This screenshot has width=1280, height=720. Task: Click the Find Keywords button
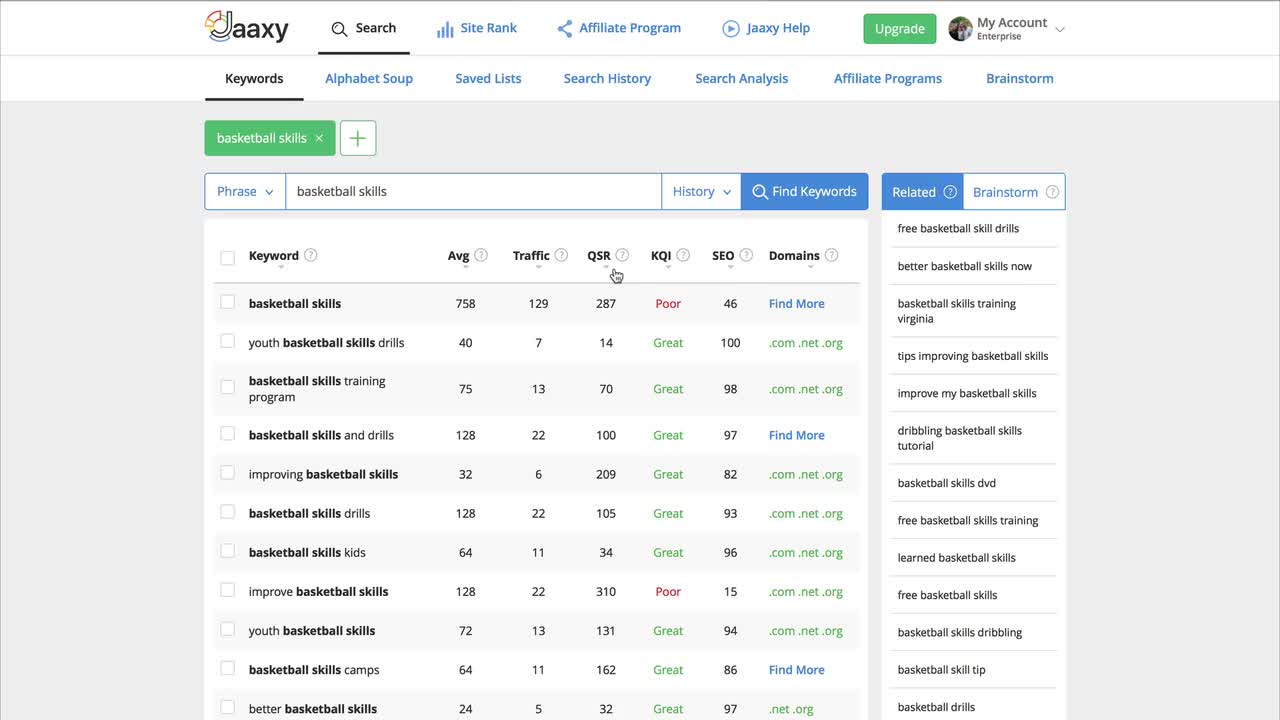[x=805, y=191]
